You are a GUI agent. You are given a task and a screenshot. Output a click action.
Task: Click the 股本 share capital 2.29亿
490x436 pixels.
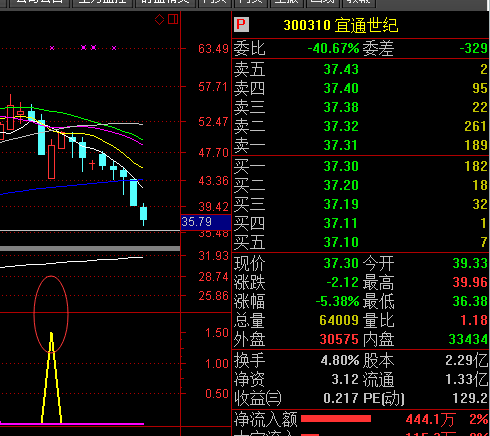[467, 360]
